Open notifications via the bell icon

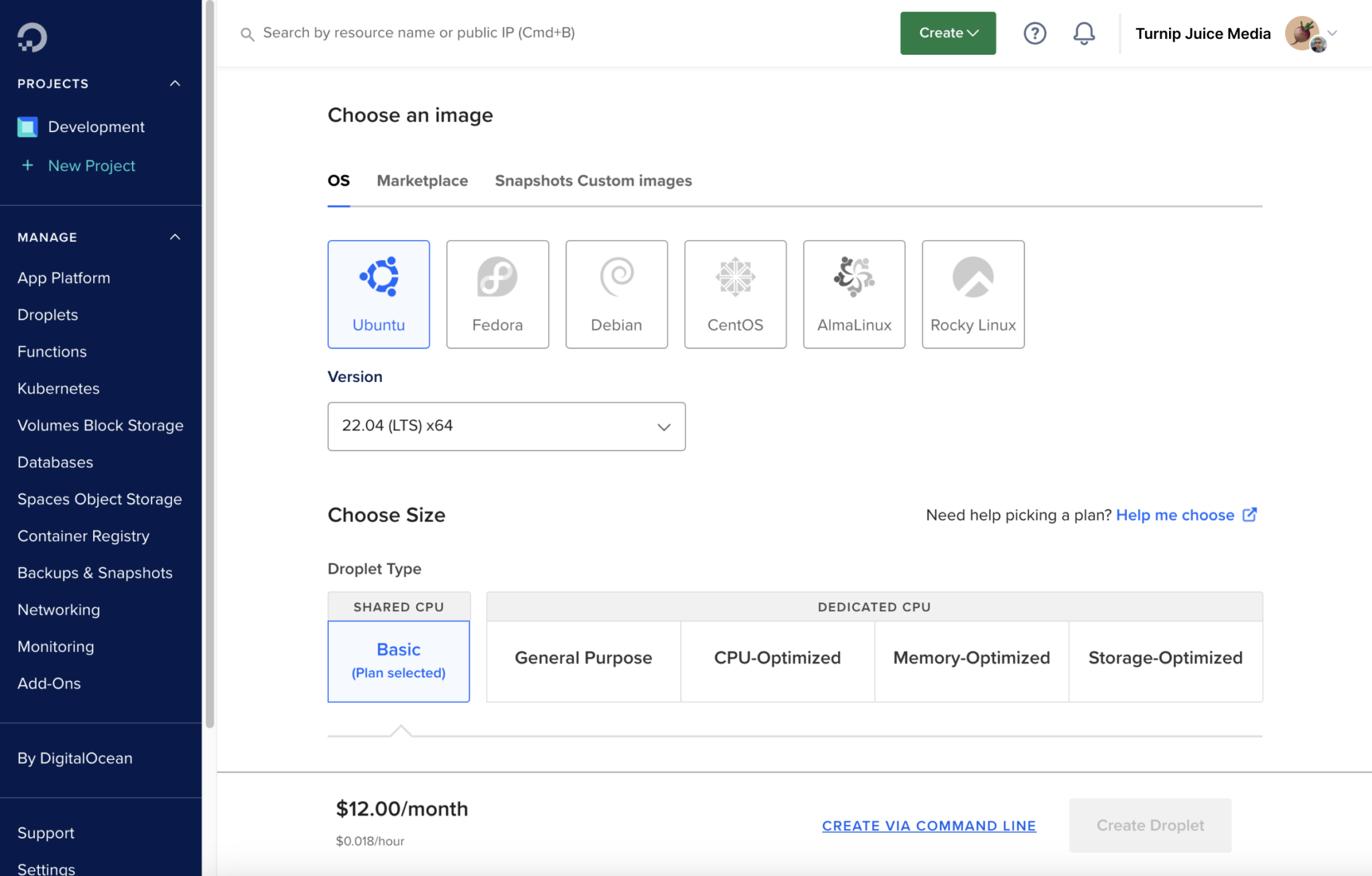1085,33
